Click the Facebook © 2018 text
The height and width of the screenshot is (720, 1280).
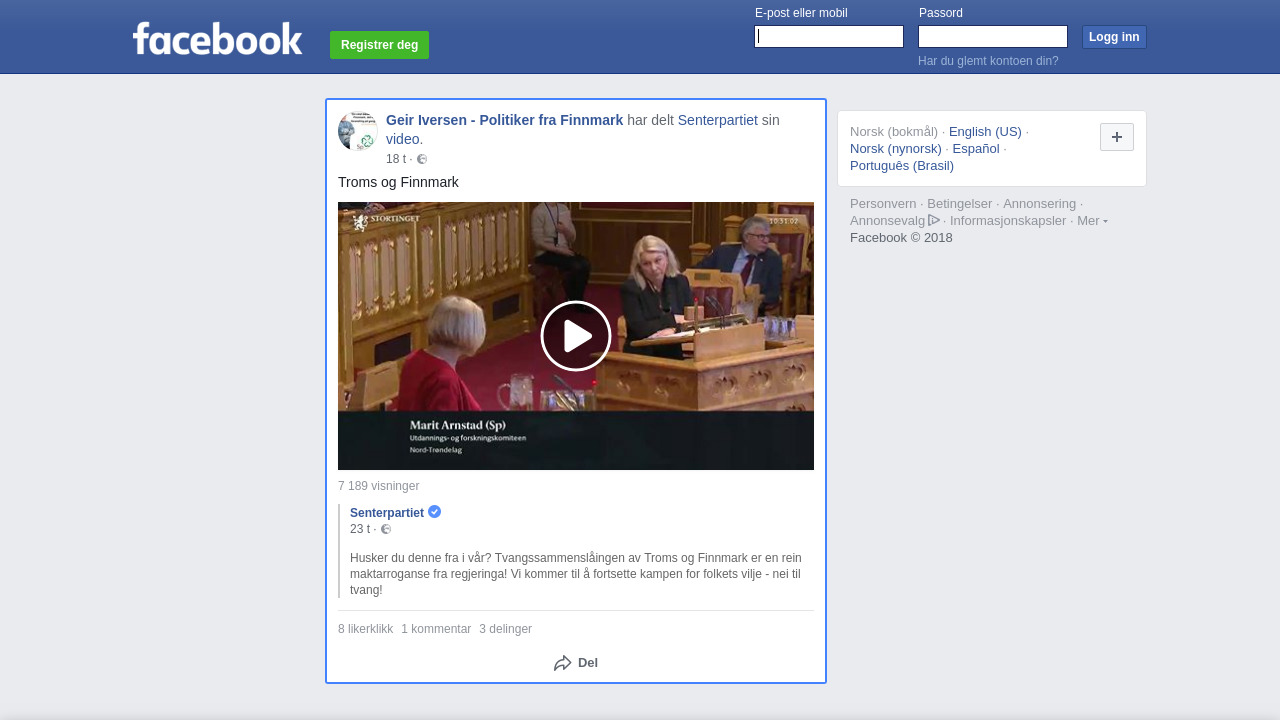point(901,238)
